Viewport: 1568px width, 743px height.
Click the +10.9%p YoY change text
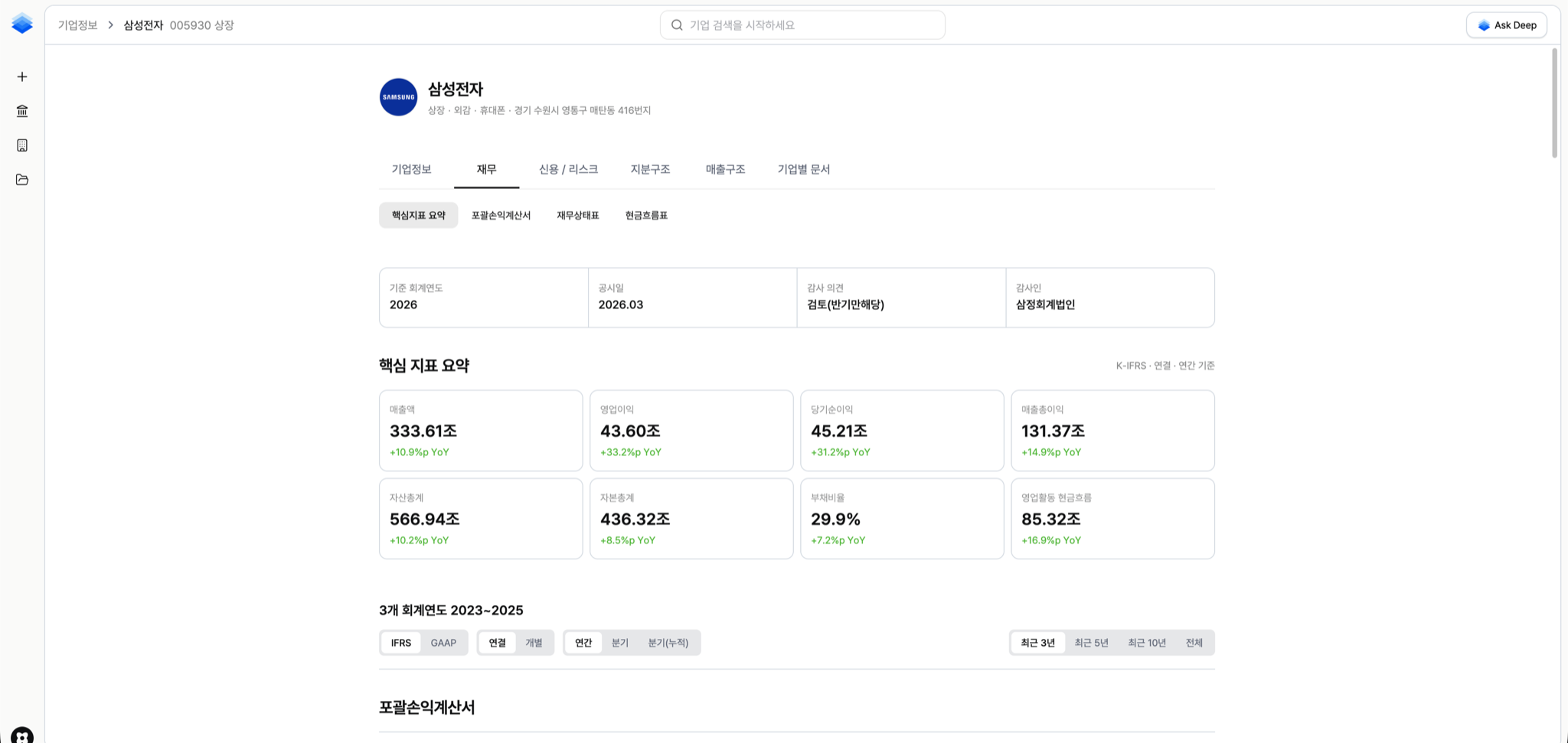tap(420, 452)
